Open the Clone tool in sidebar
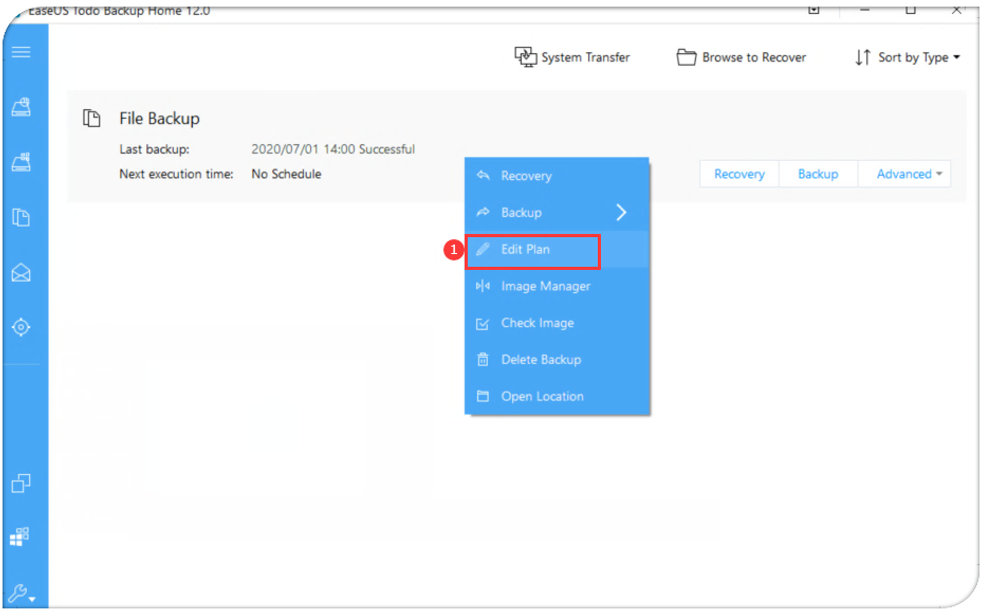 [x=21, y=483]
